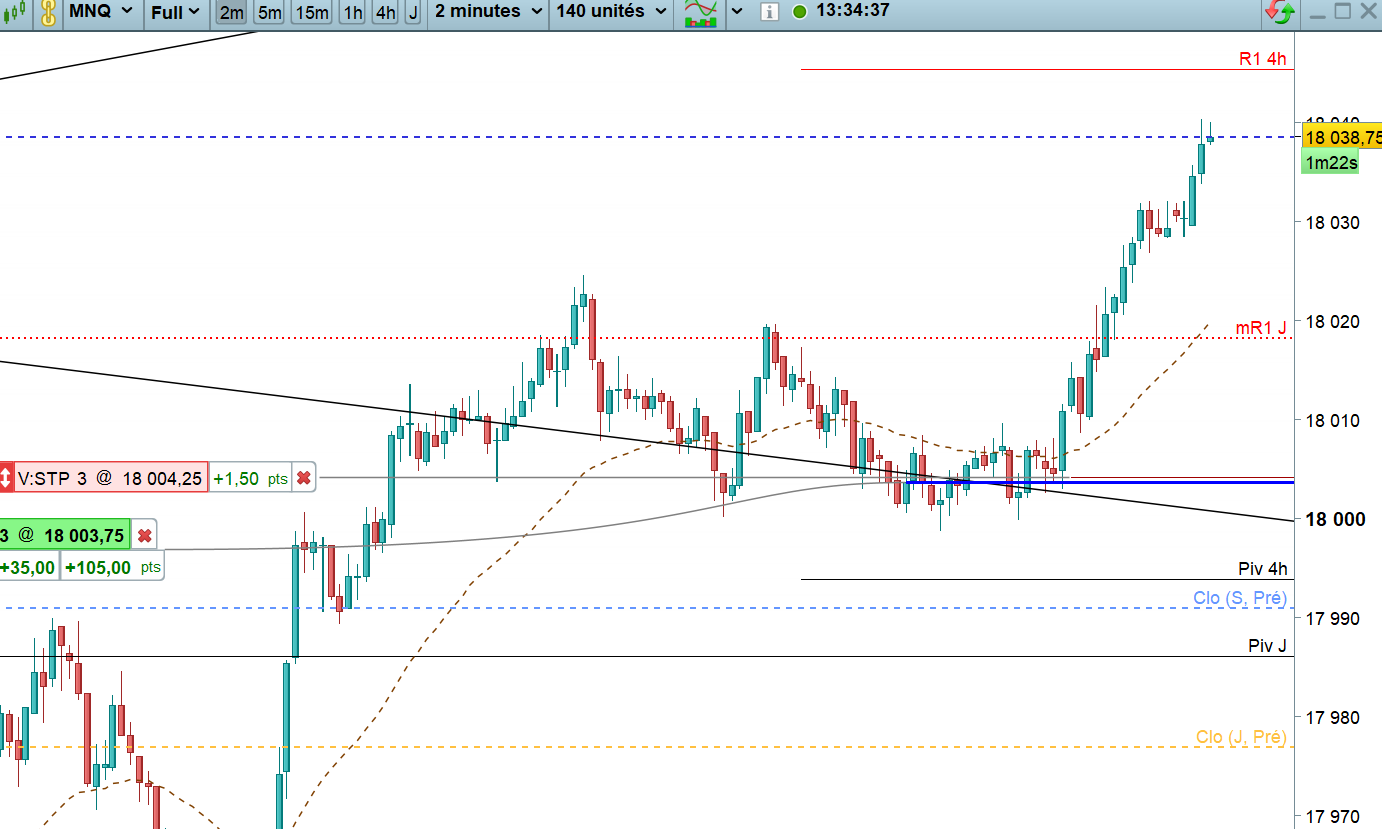Screen dimensions: 1382x829
Task: Click the 18 020 price axis label
Action: point(1332,321)
